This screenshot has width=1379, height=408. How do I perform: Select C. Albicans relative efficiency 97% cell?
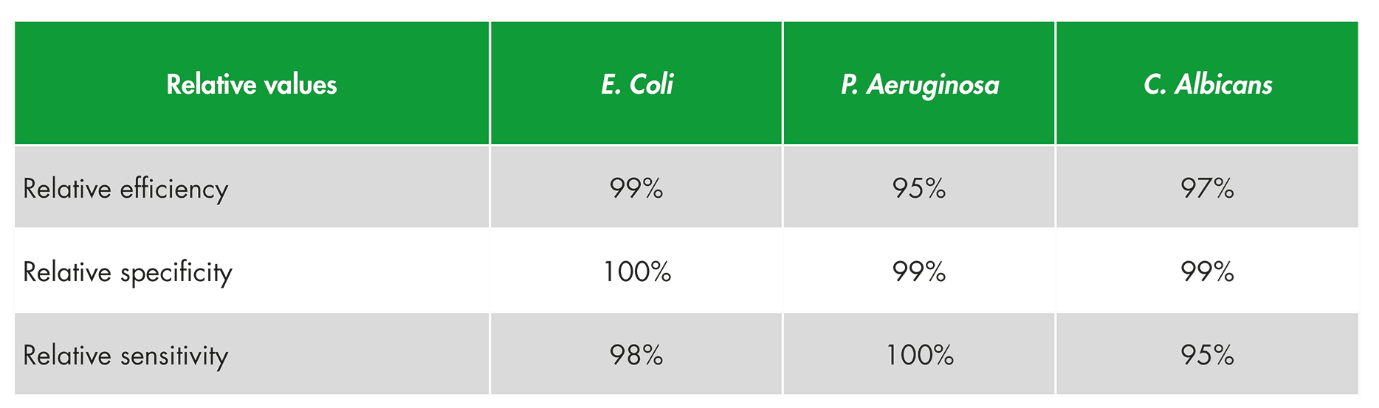(x=1207, y=189)
